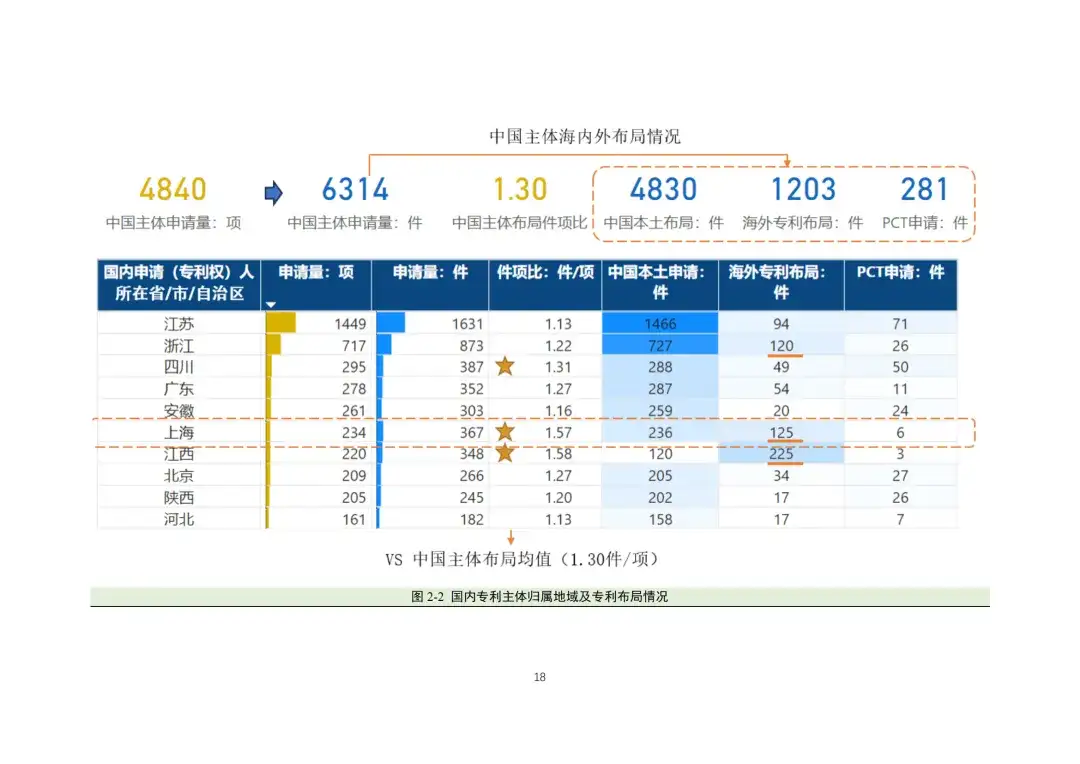Click the yellow data bar in 江苏 row
Viewport: 1080px width, 764px height.
click(280, 322)
